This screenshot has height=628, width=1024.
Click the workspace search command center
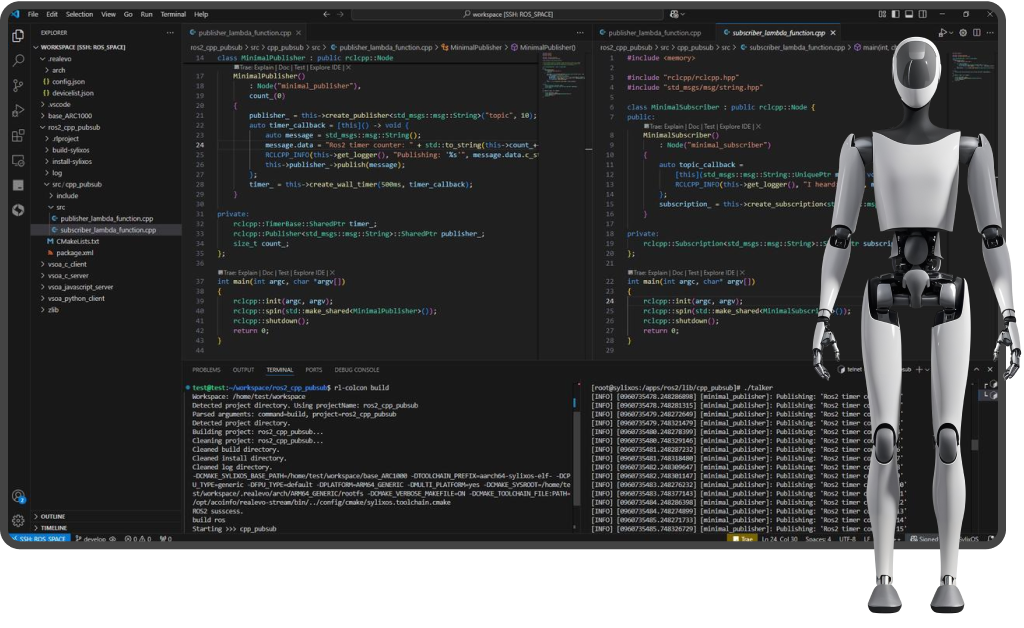(508, 14)
